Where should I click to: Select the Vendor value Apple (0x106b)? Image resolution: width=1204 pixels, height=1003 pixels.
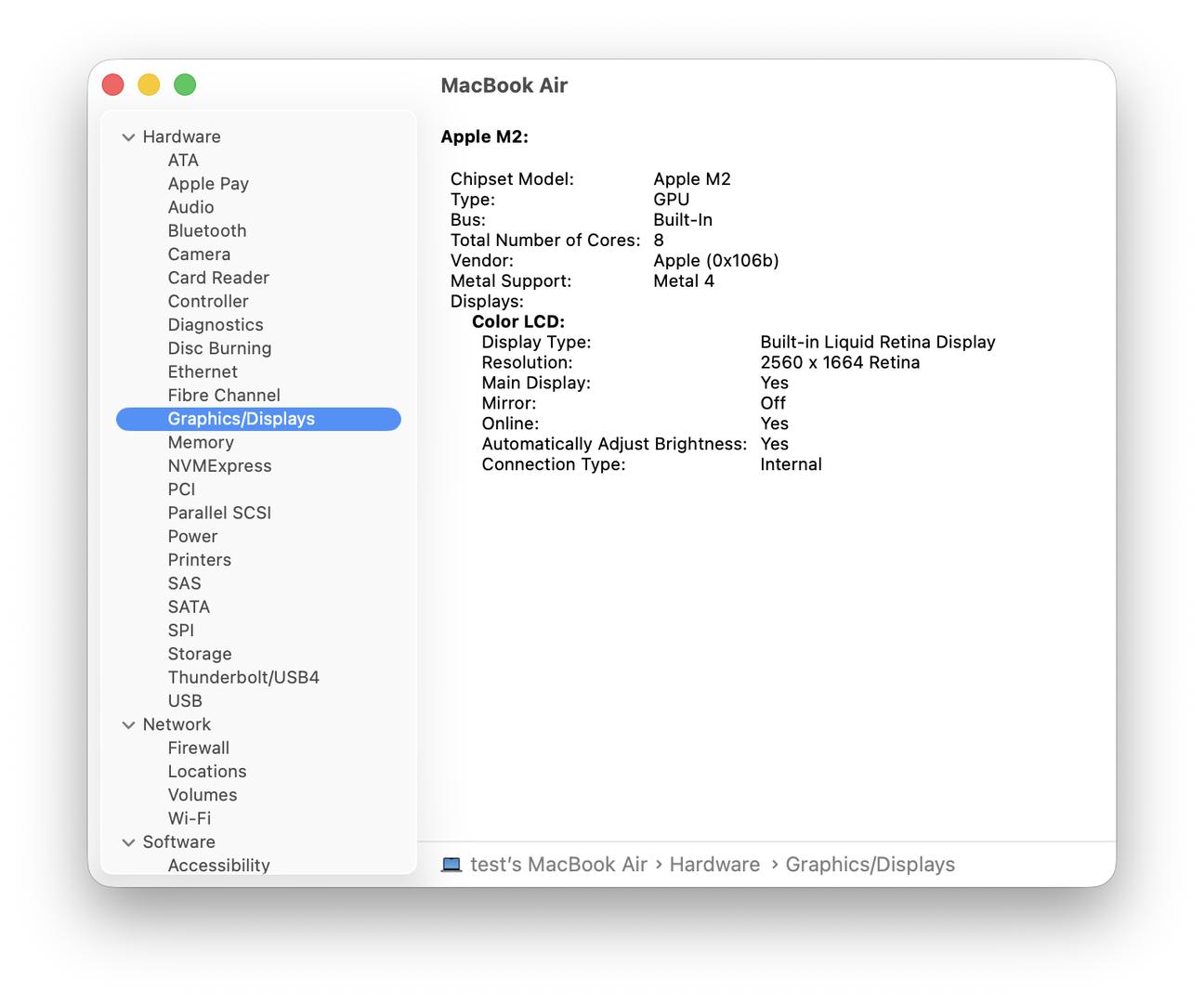(716, 261)
